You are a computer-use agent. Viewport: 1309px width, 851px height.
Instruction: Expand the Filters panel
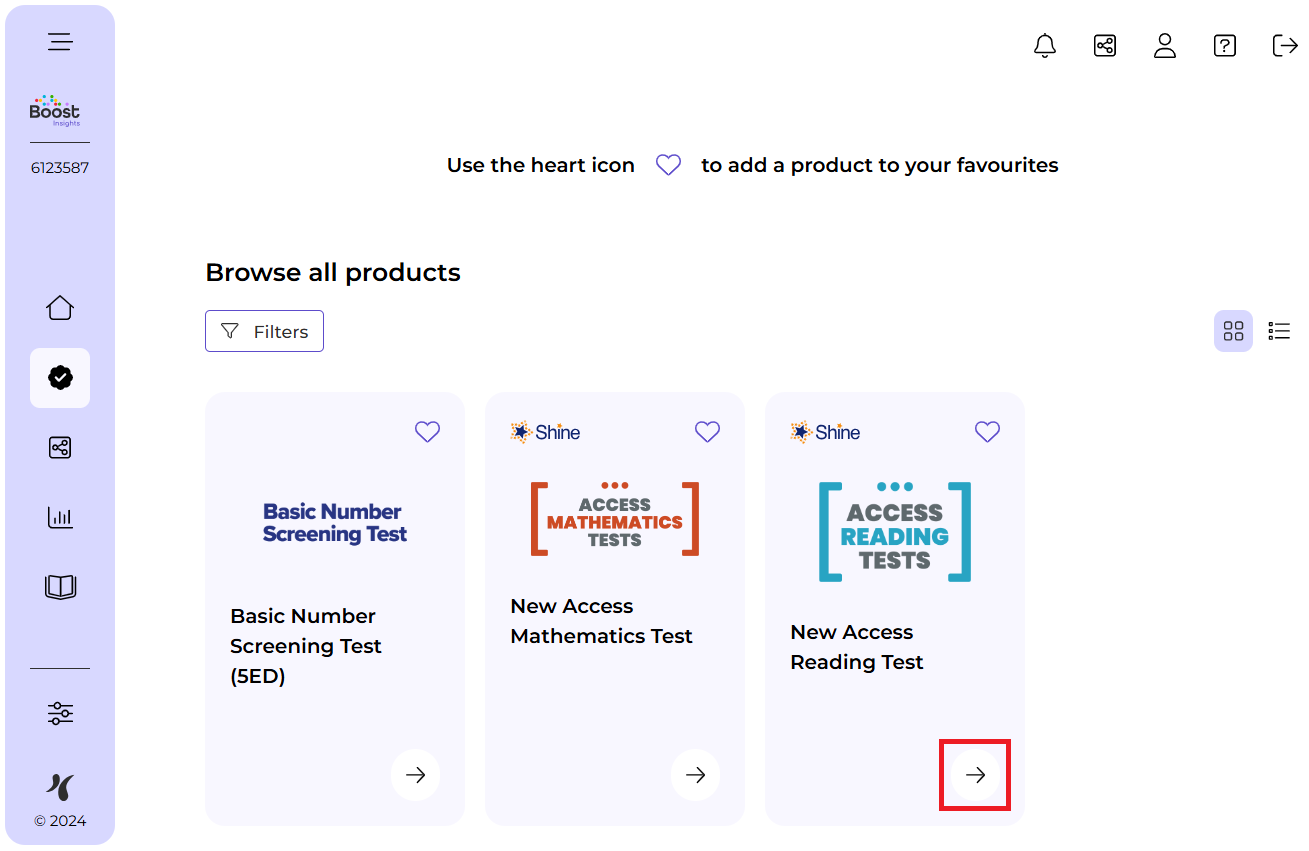click(264, 331)
